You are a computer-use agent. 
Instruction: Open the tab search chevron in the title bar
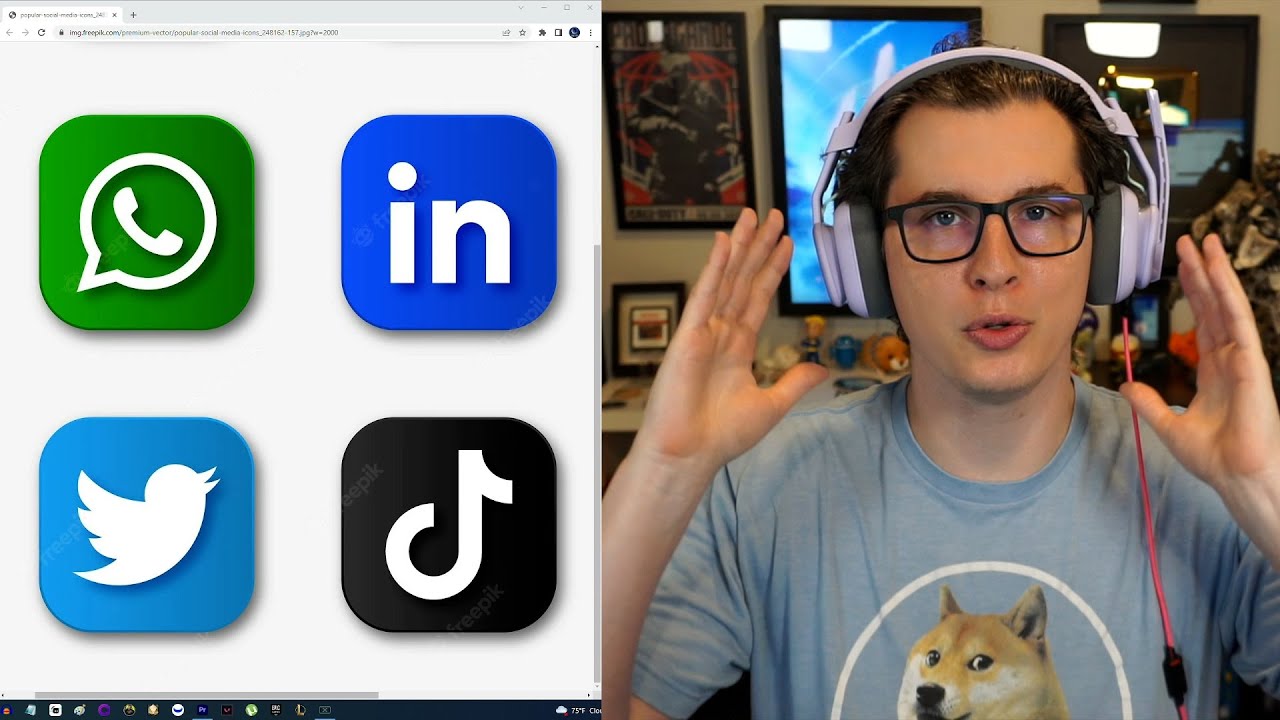(521, 8)
